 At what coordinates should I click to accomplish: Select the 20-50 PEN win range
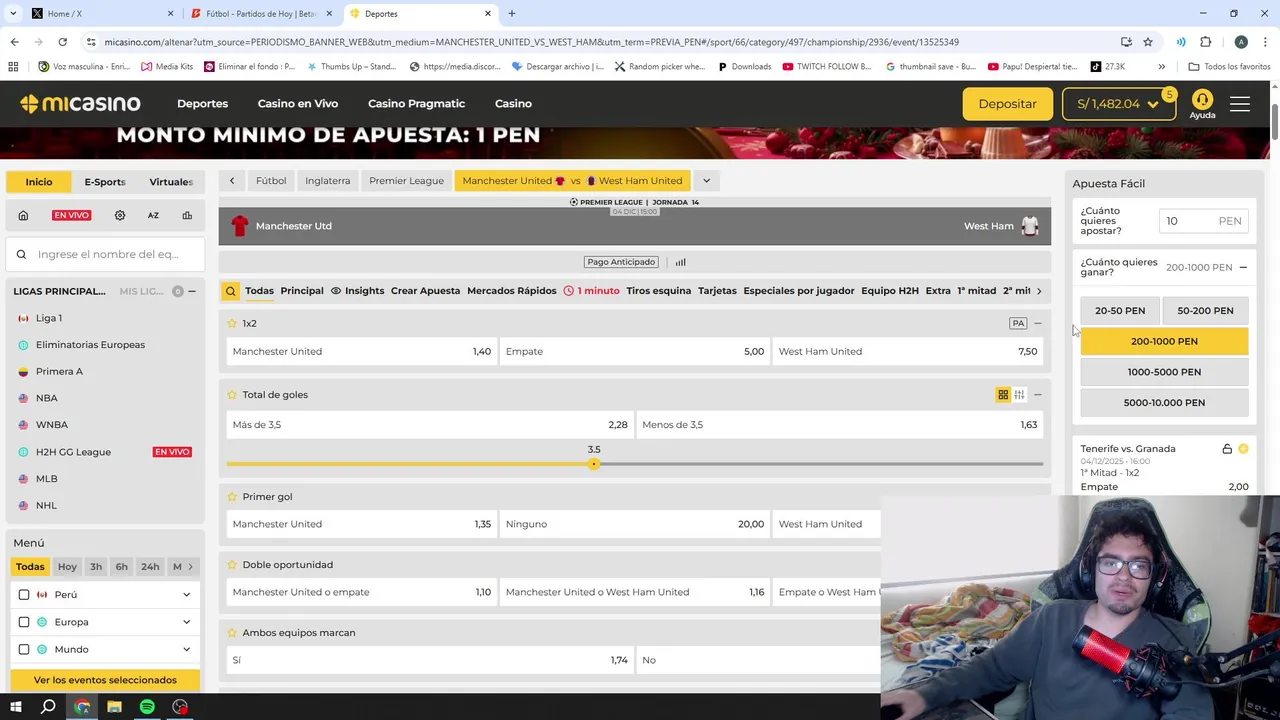click(x=1120, y=311)
